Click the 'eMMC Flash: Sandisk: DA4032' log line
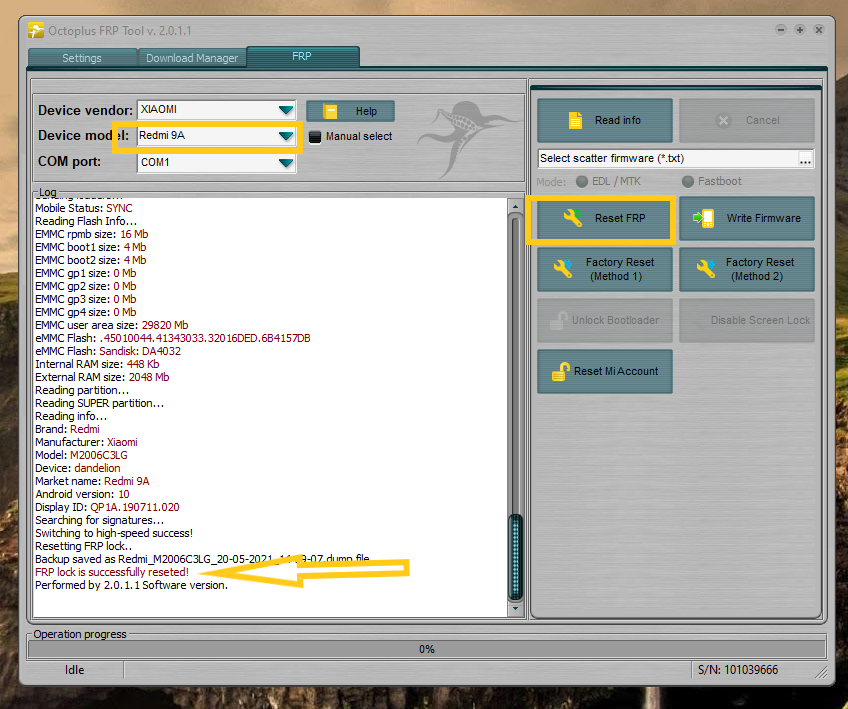This screenshot has height=709, width=848. coord(108,351)
